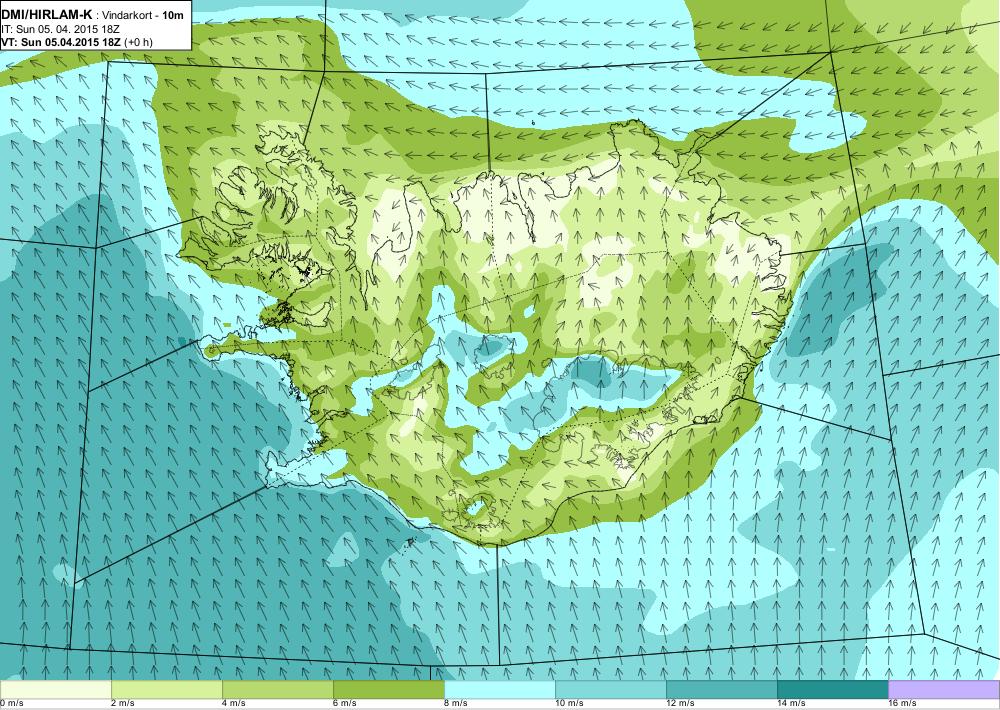The width and height of the screenshot is (1000, 710).
Task: Click the 8–10 m/s light cyan legend swatch
Action: [500, 690]
